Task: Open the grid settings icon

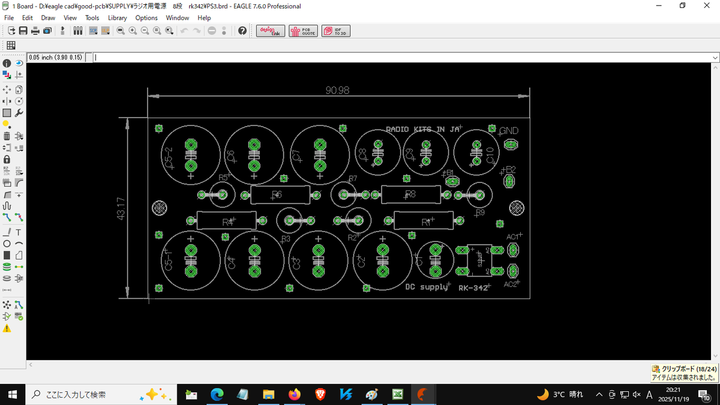Action: coord(11,46)
